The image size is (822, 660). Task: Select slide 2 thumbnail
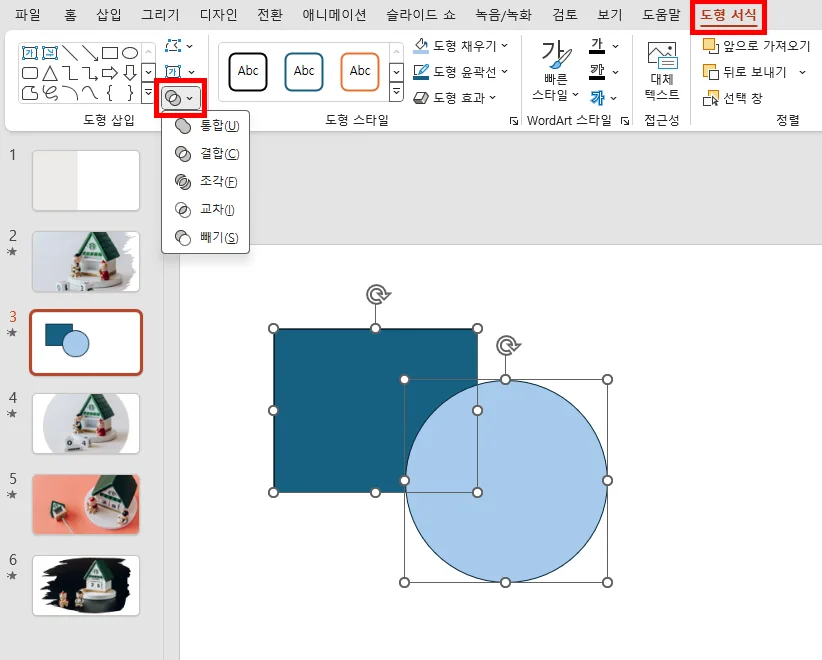tap(86, 262)
